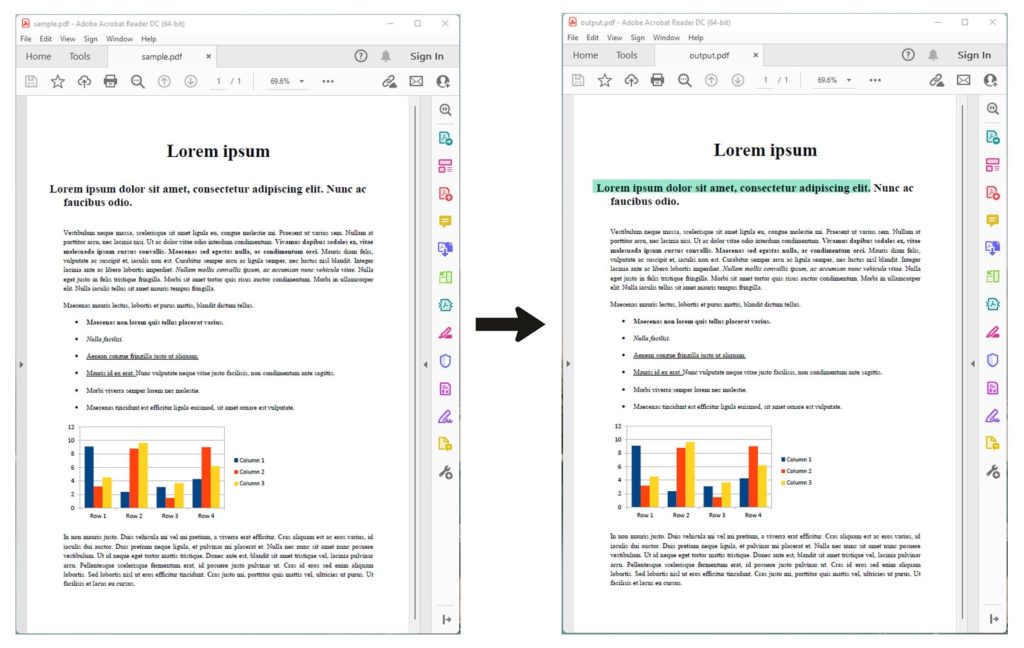Open the help question mark icon in output.pdf window

coord(908,55)
